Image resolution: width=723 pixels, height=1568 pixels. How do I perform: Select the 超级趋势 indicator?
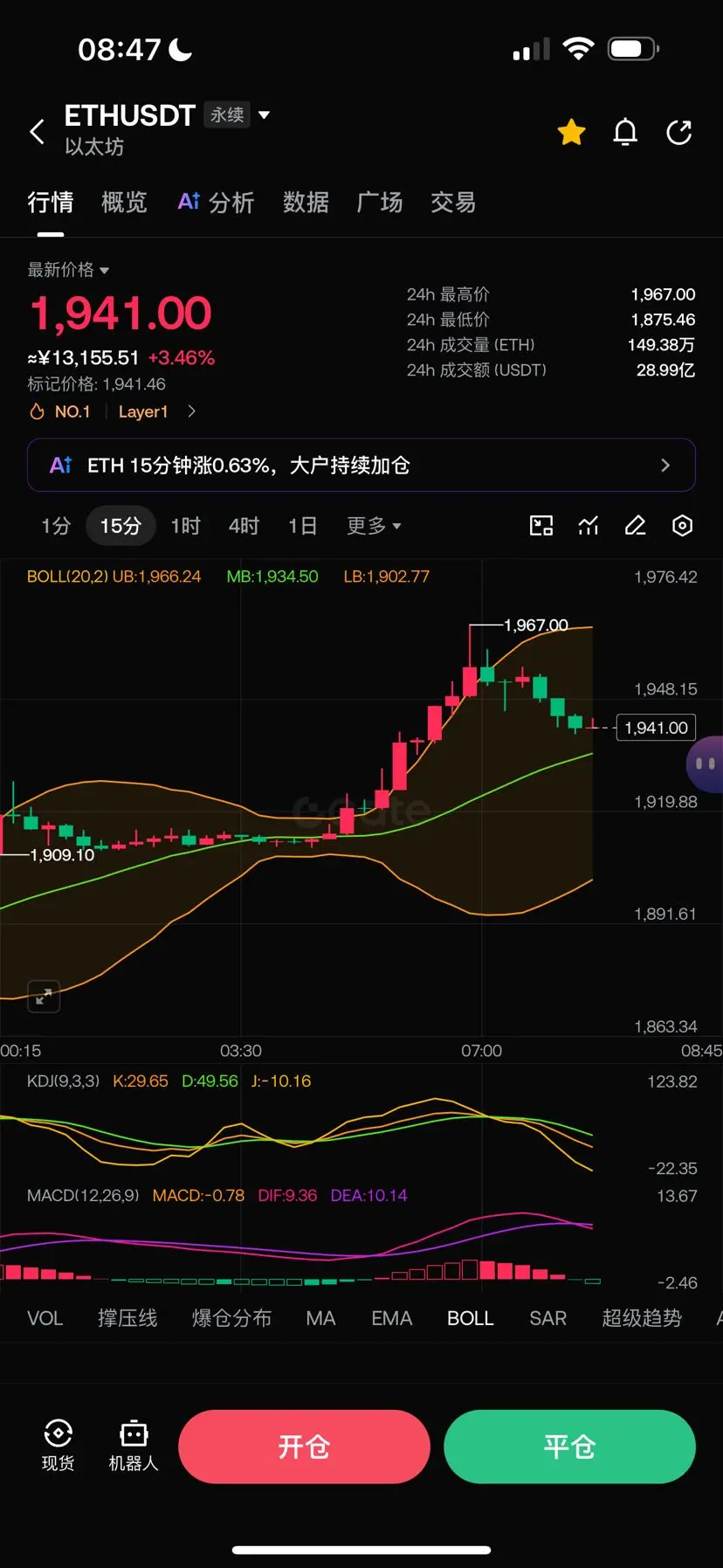pyautogui.click(x=642, y=1318)
